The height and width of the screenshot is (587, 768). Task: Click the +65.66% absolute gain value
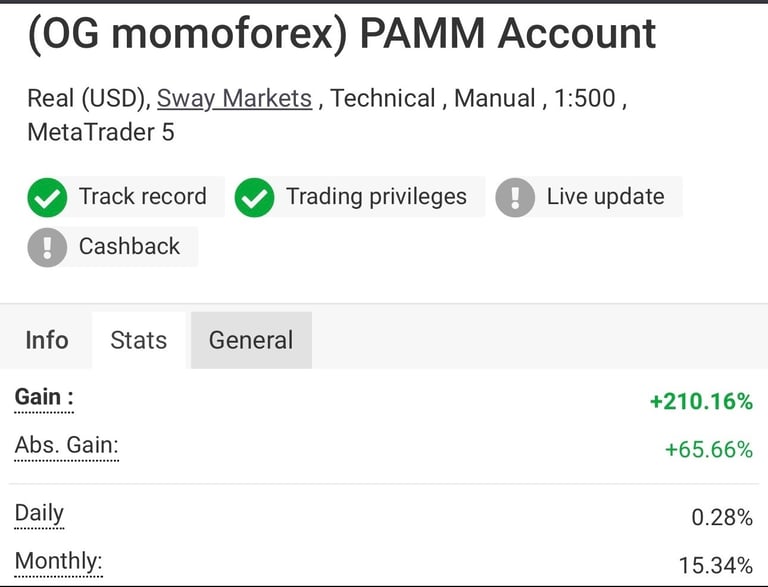708,449
